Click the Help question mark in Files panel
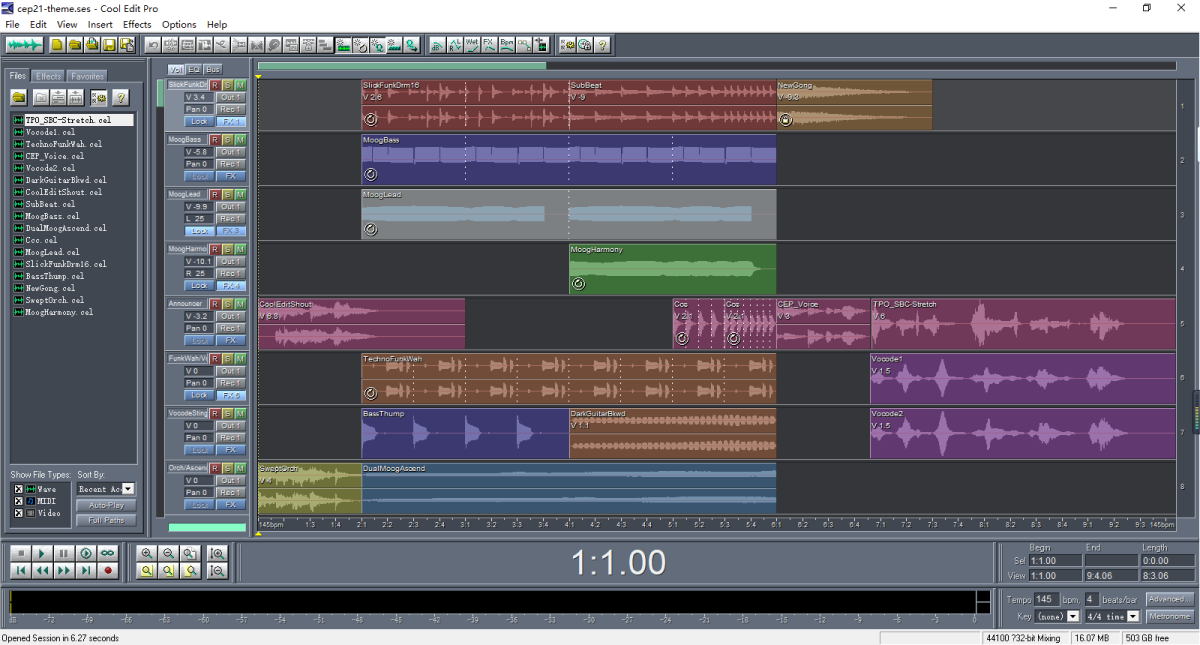 click(x=120, y=97)
